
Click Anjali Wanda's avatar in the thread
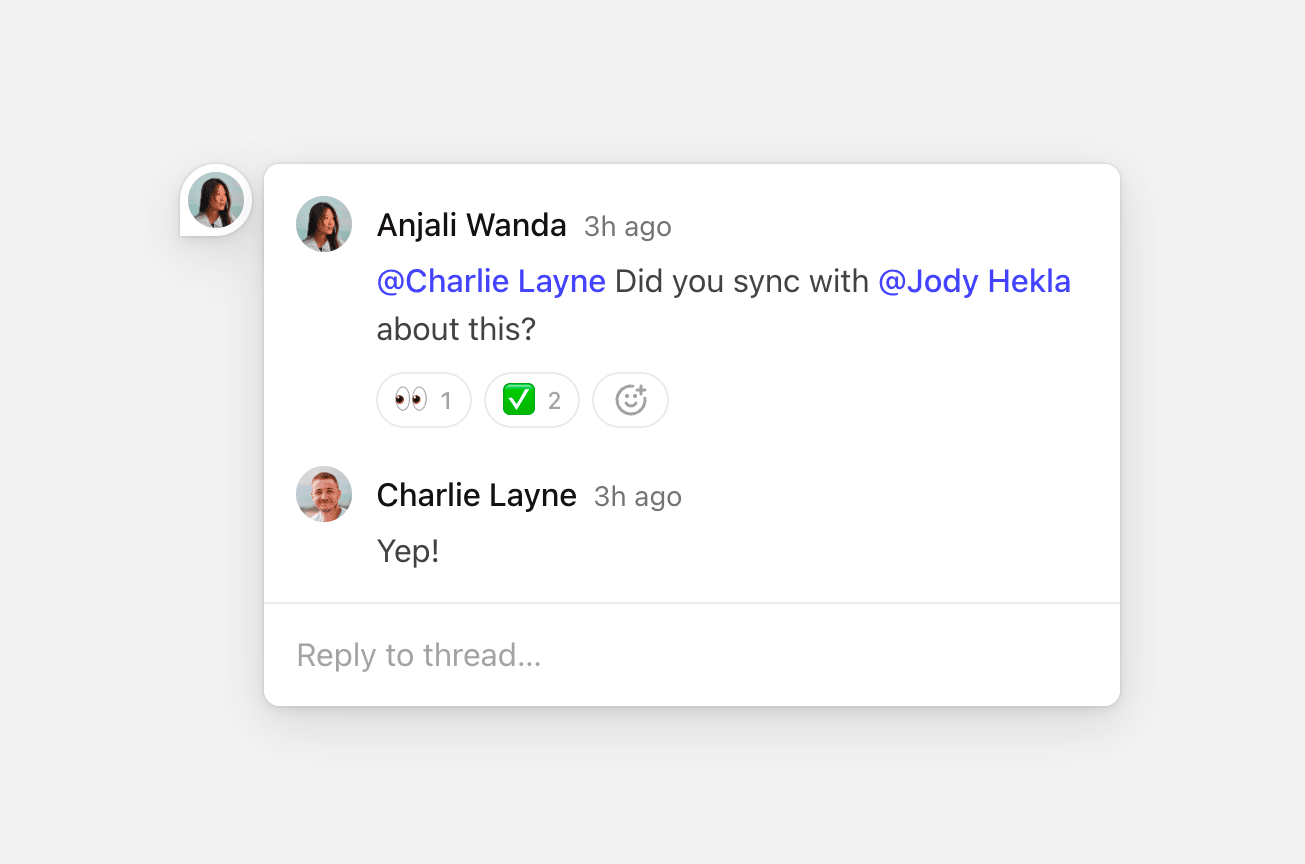pyautogui.click(x=324, y=224)
